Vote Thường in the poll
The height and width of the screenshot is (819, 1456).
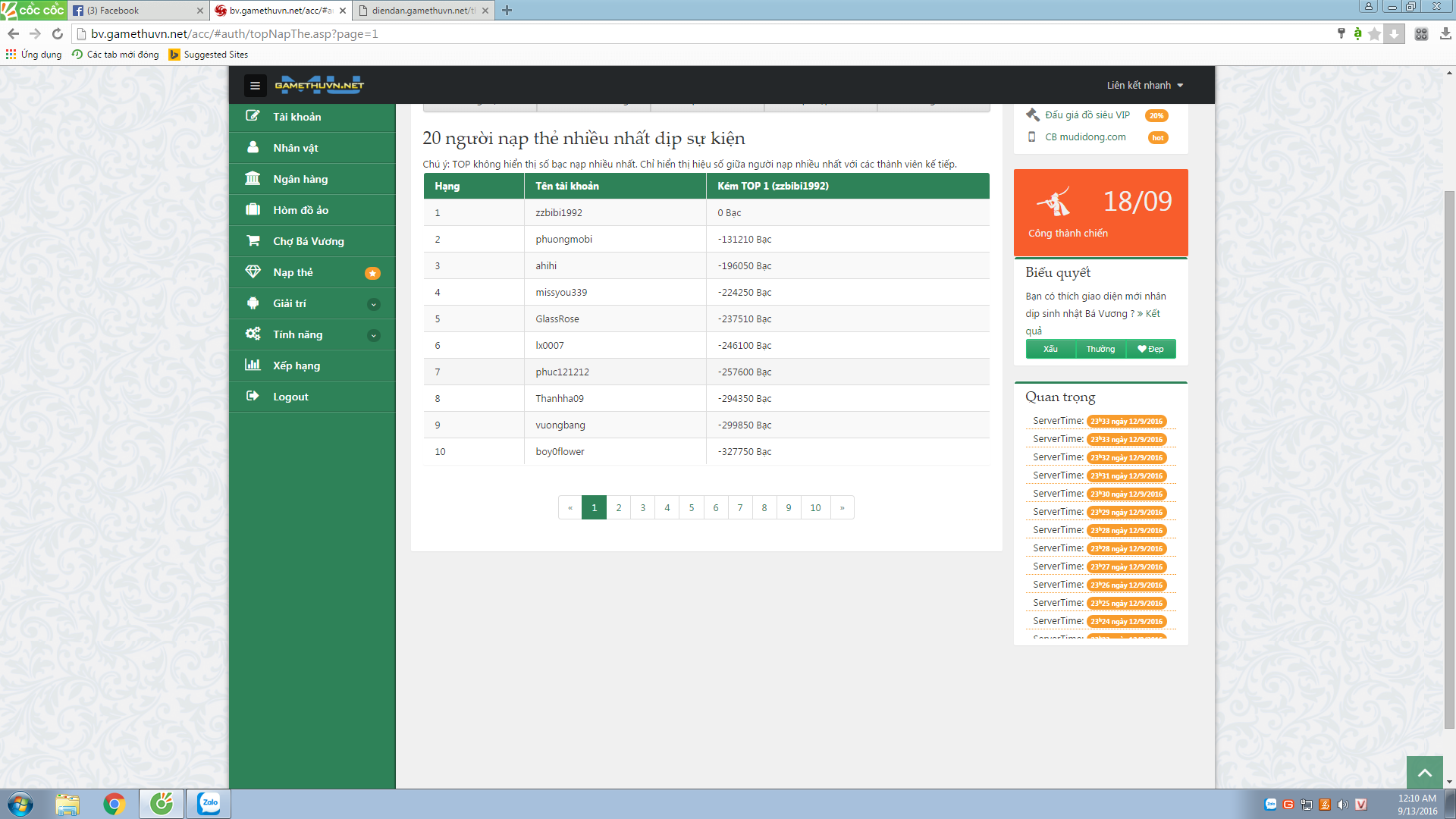(x=1100, y=349)
